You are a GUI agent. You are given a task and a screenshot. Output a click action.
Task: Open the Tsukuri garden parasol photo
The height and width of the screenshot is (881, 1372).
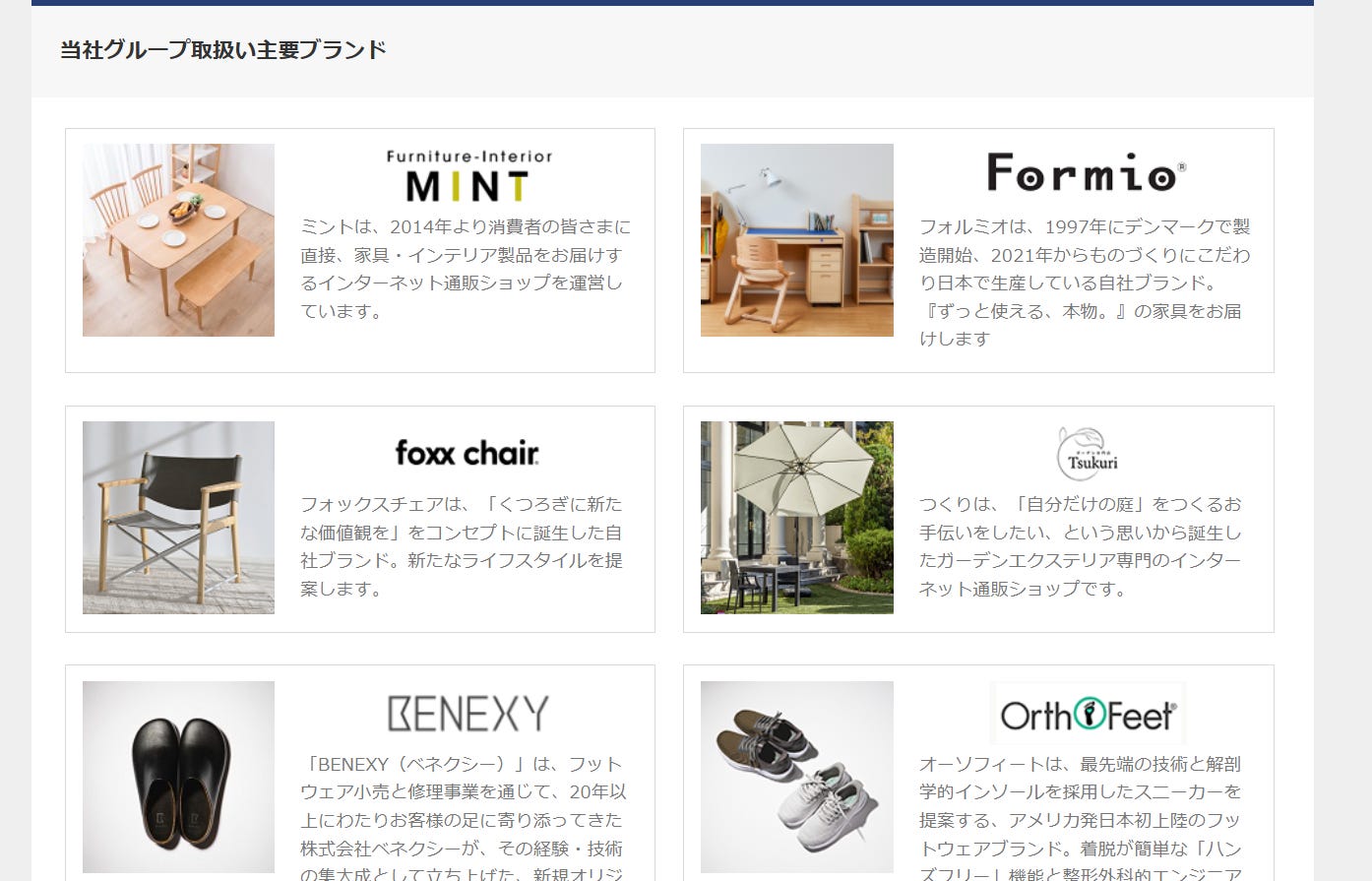point(797,518)
